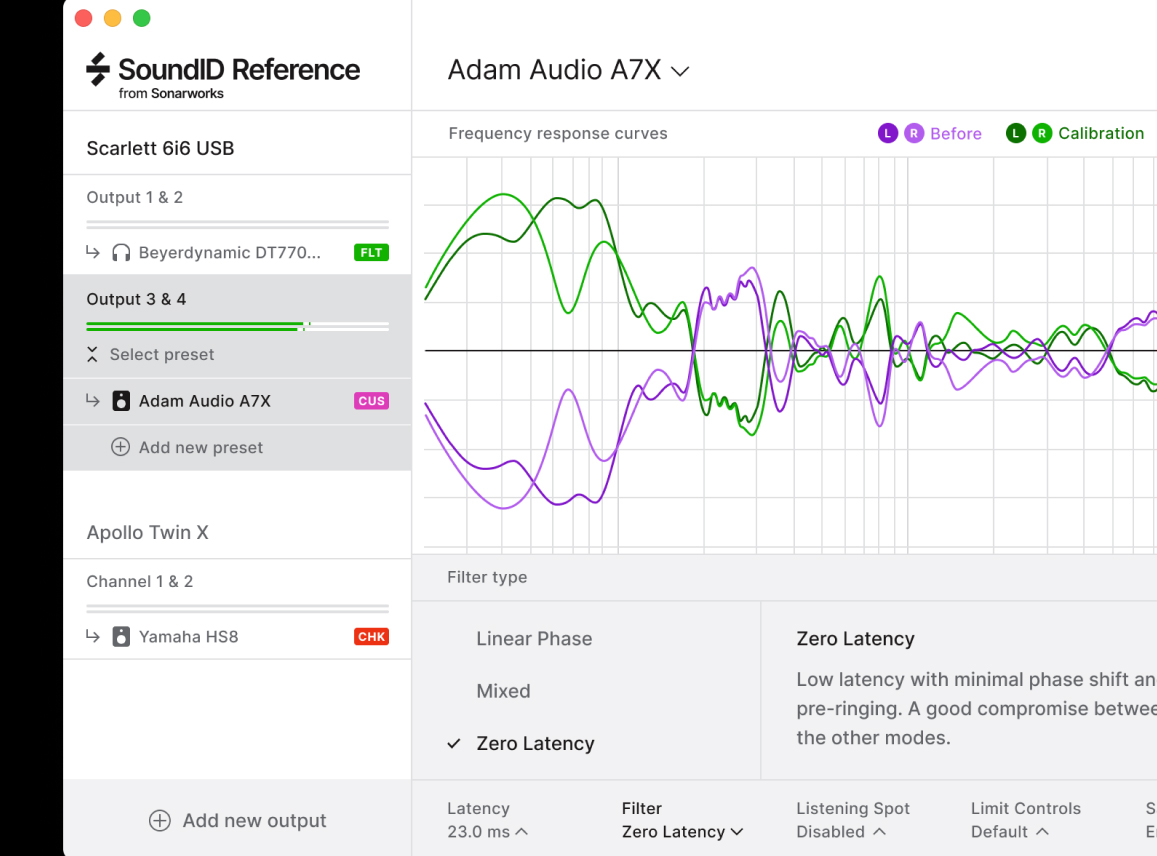Select the Linear Phase filter type

(534, 639)
